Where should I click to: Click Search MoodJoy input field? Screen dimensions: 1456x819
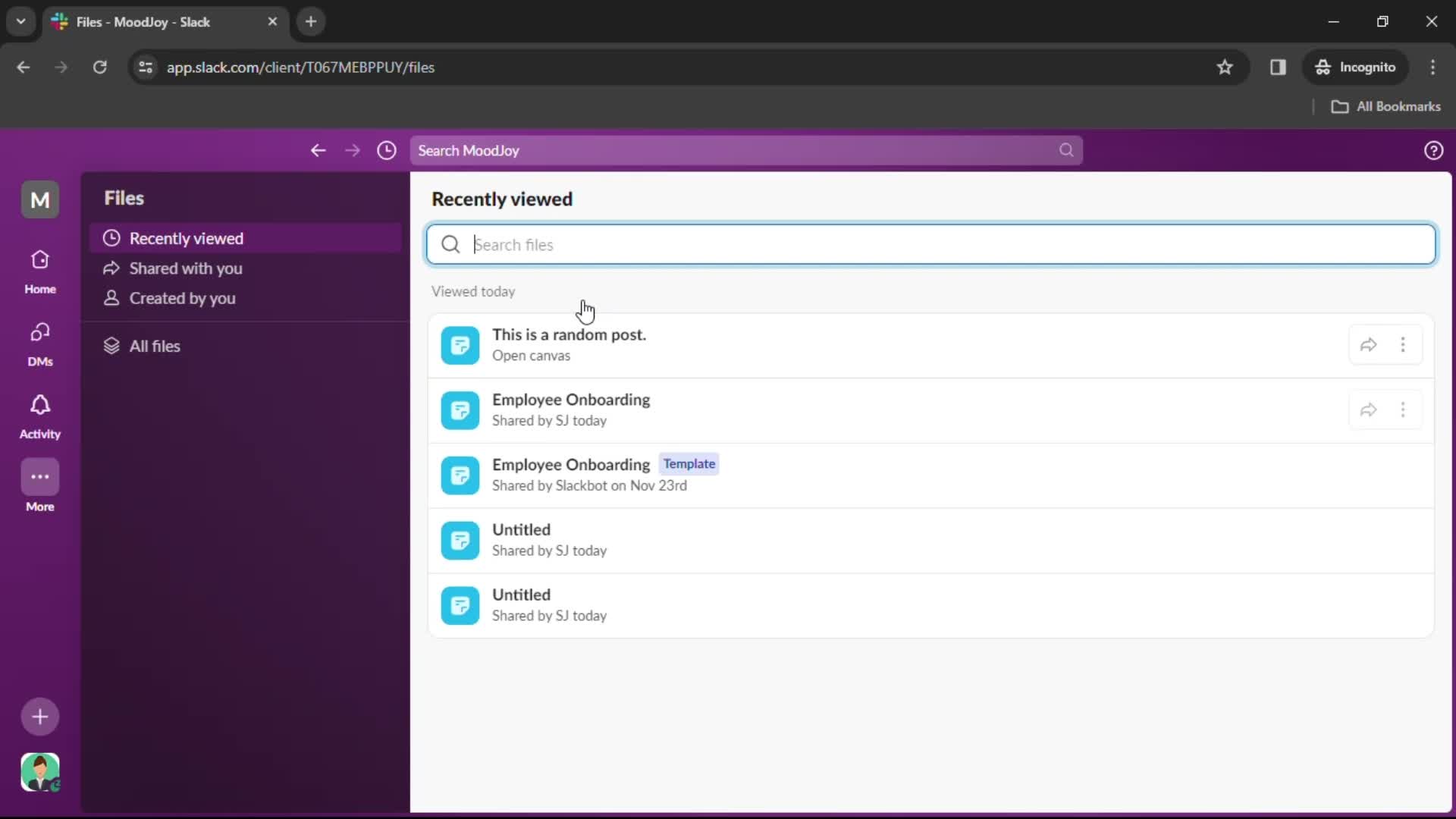coord(743,150)
